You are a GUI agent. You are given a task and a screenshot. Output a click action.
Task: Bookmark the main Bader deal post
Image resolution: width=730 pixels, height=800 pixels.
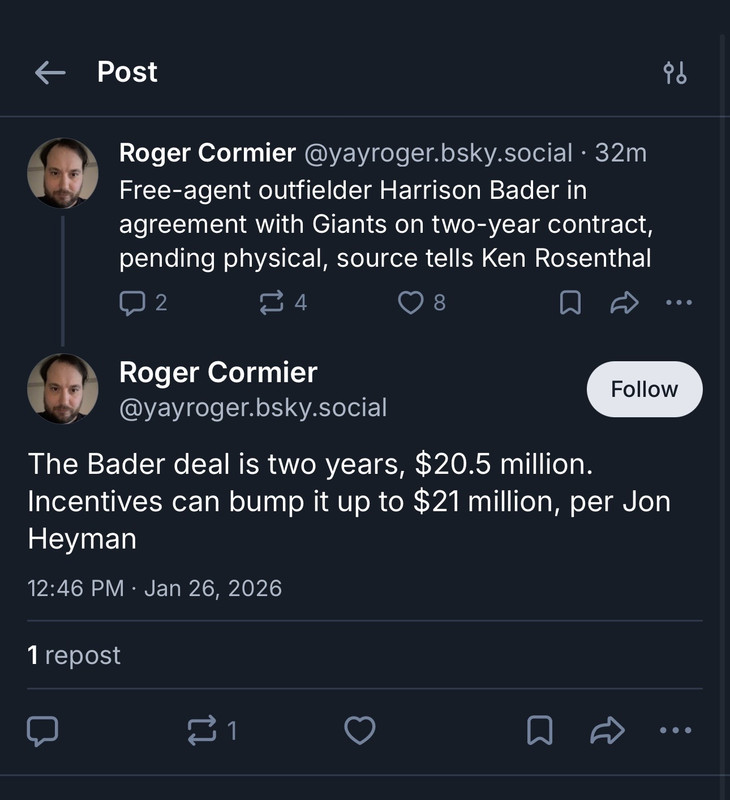tap(540, 732)
